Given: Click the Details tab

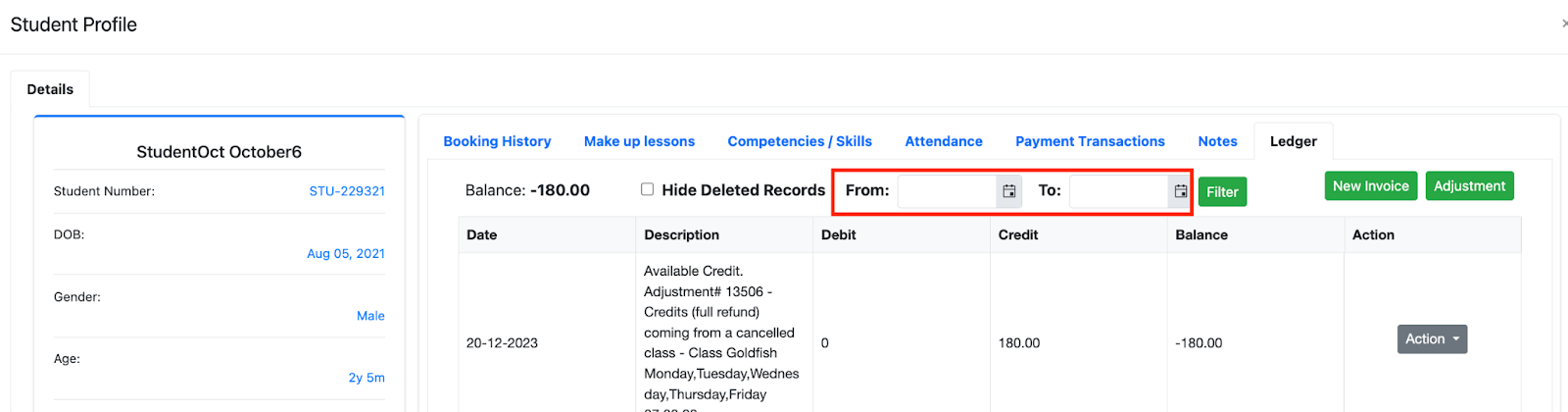Looking at the screenshot, I should [x=50, y=89].
